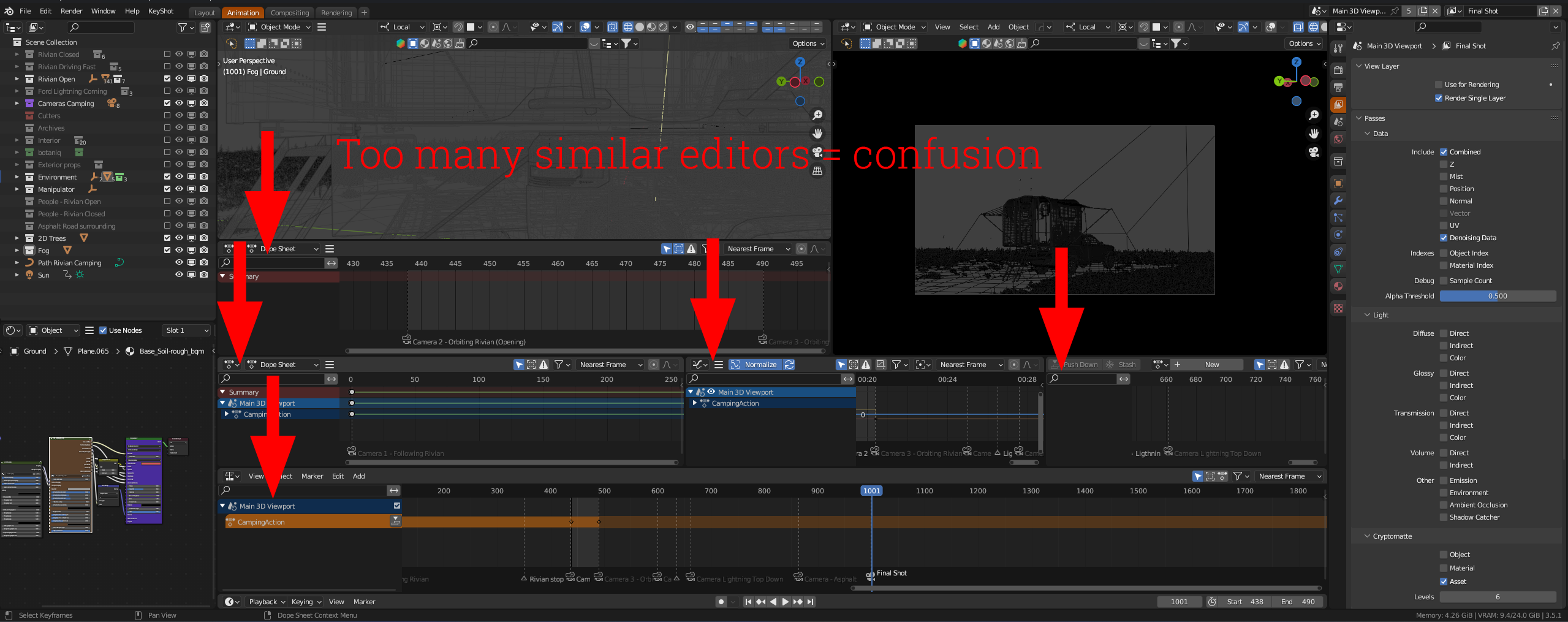Open the Render properties tab

click(1338, 70)
